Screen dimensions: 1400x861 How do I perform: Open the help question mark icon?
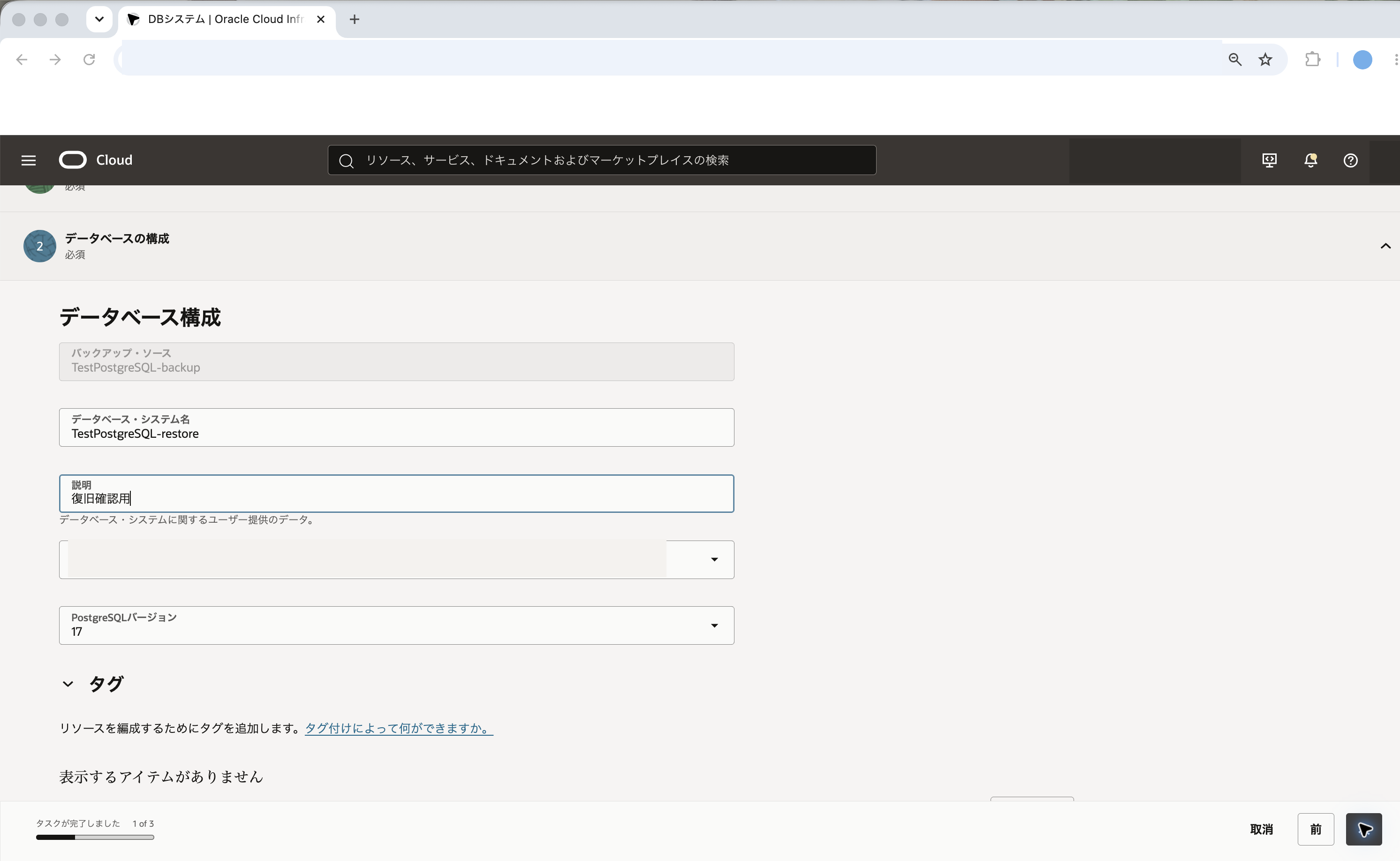[1350, 160]
